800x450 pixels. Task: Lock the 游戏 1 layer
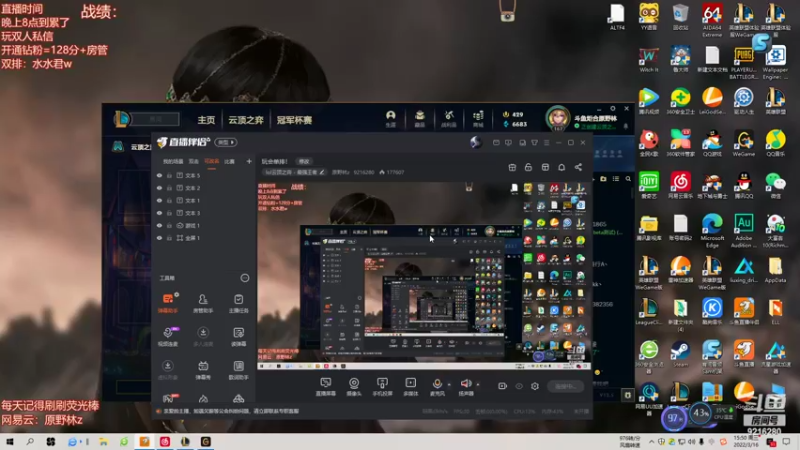click(169, 226)
